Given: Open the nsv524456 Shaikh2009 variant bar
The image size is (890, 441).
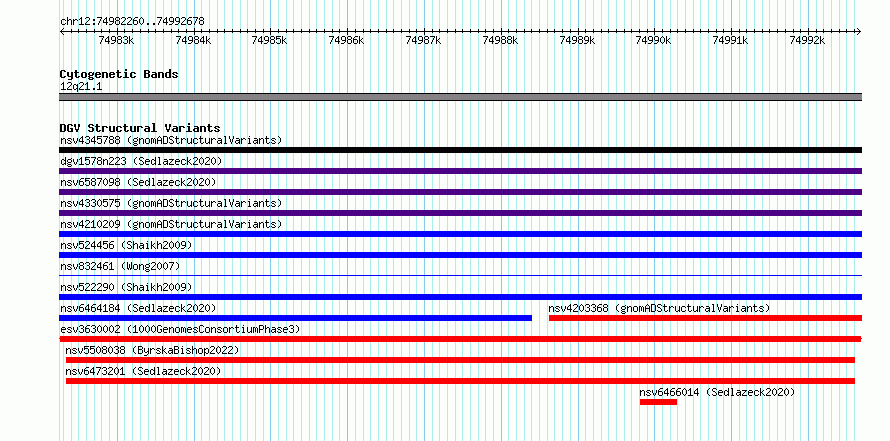Looking at the screenshot, I should click(460, 255).
